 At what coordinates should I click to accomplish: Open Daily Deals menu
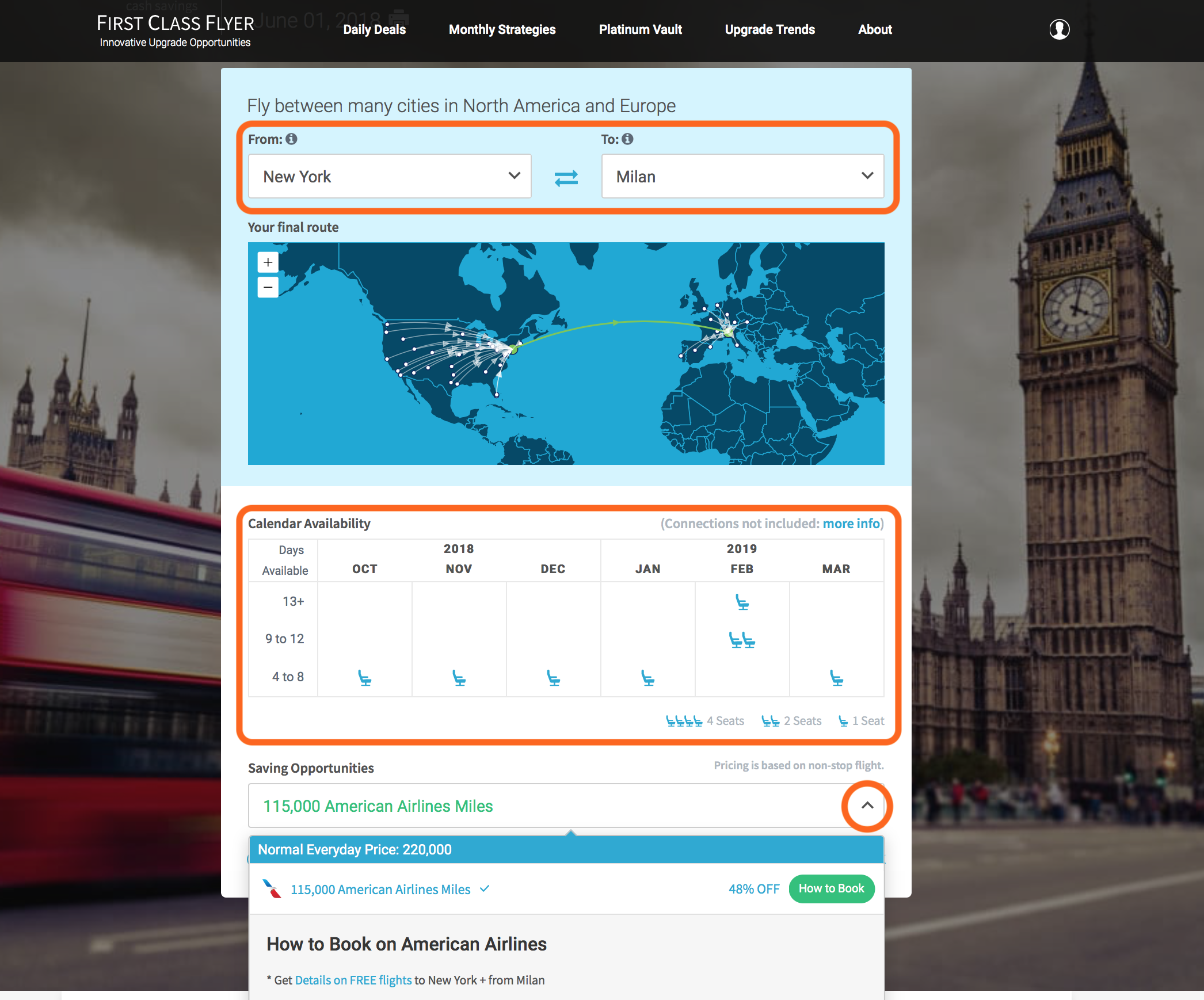coord(374,29)
